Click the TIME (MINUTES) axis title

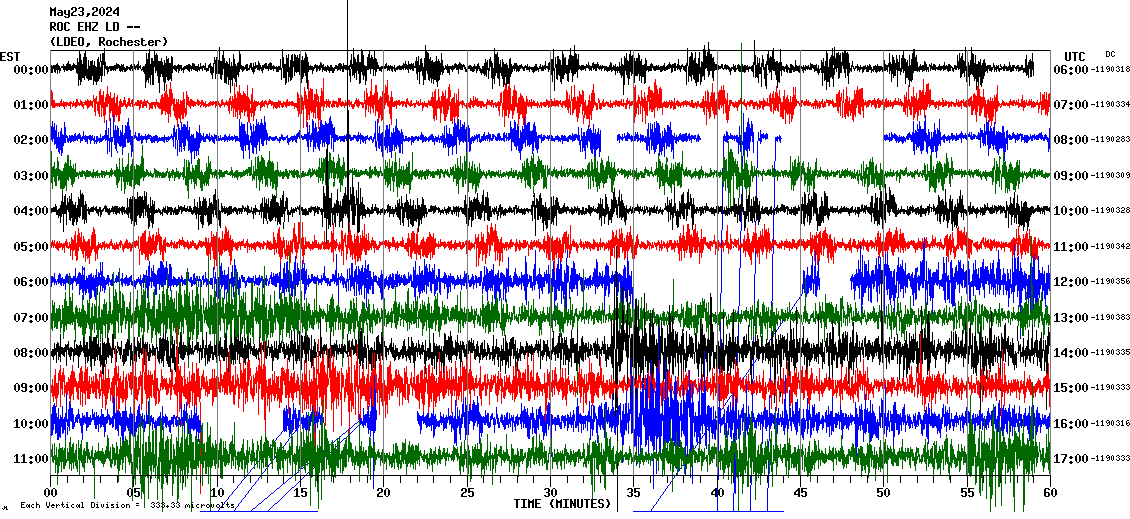562,504
